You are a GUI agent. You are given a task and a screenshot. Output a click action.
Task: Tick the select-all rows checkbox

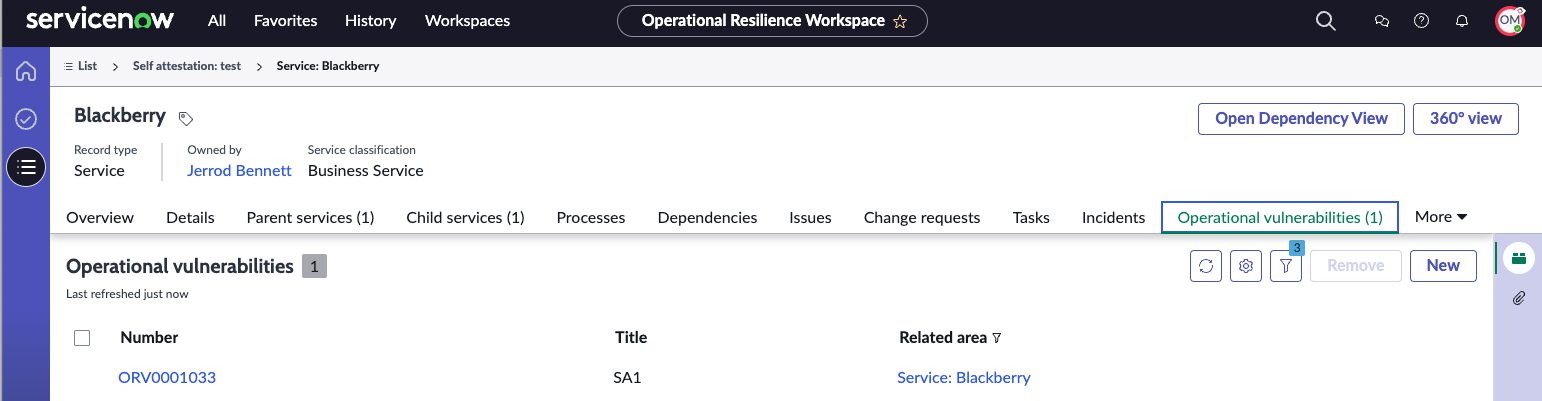(x=83, y=338)
